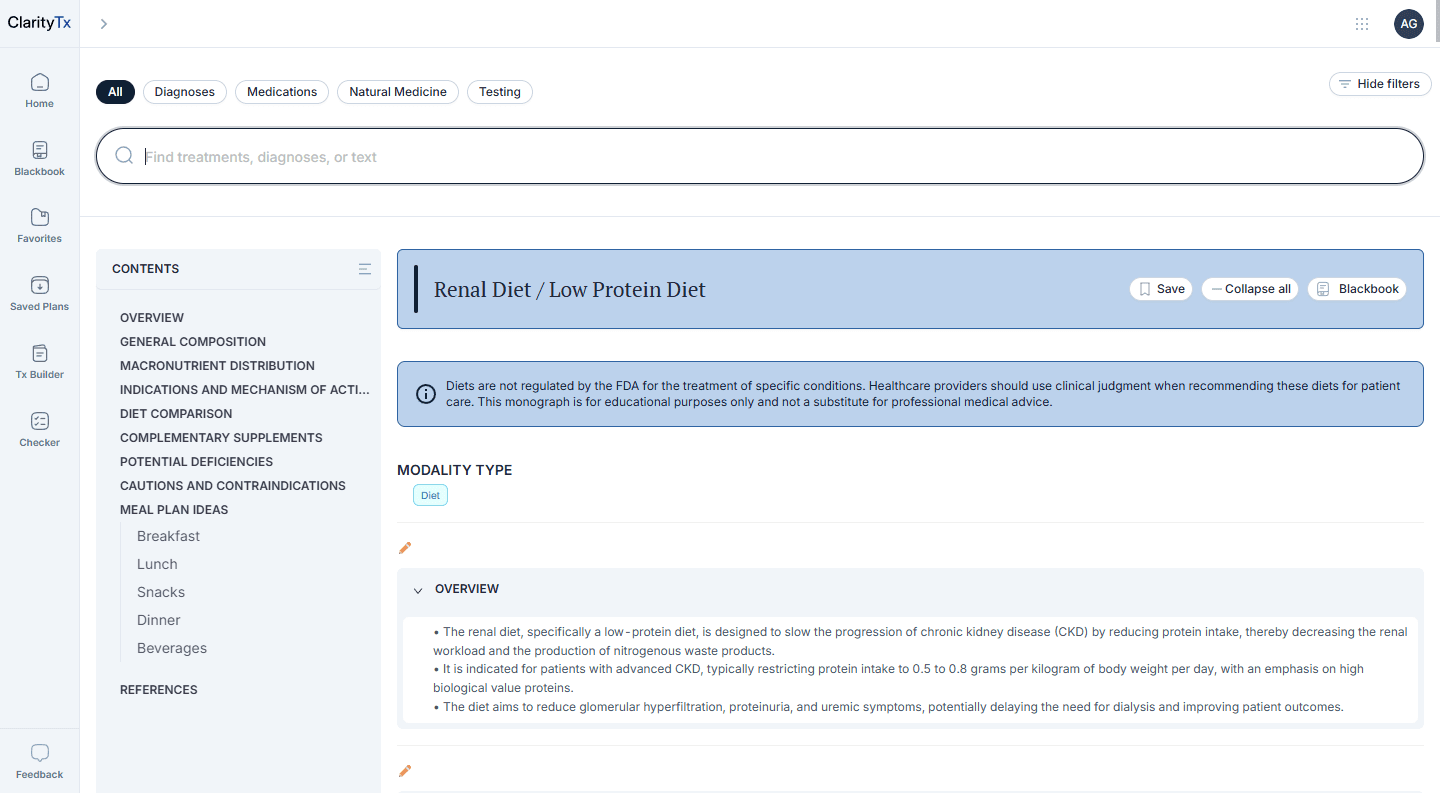1440x793 pixels.
Task: Collapse the Contents panel list icon
Action: pos(365,269)
